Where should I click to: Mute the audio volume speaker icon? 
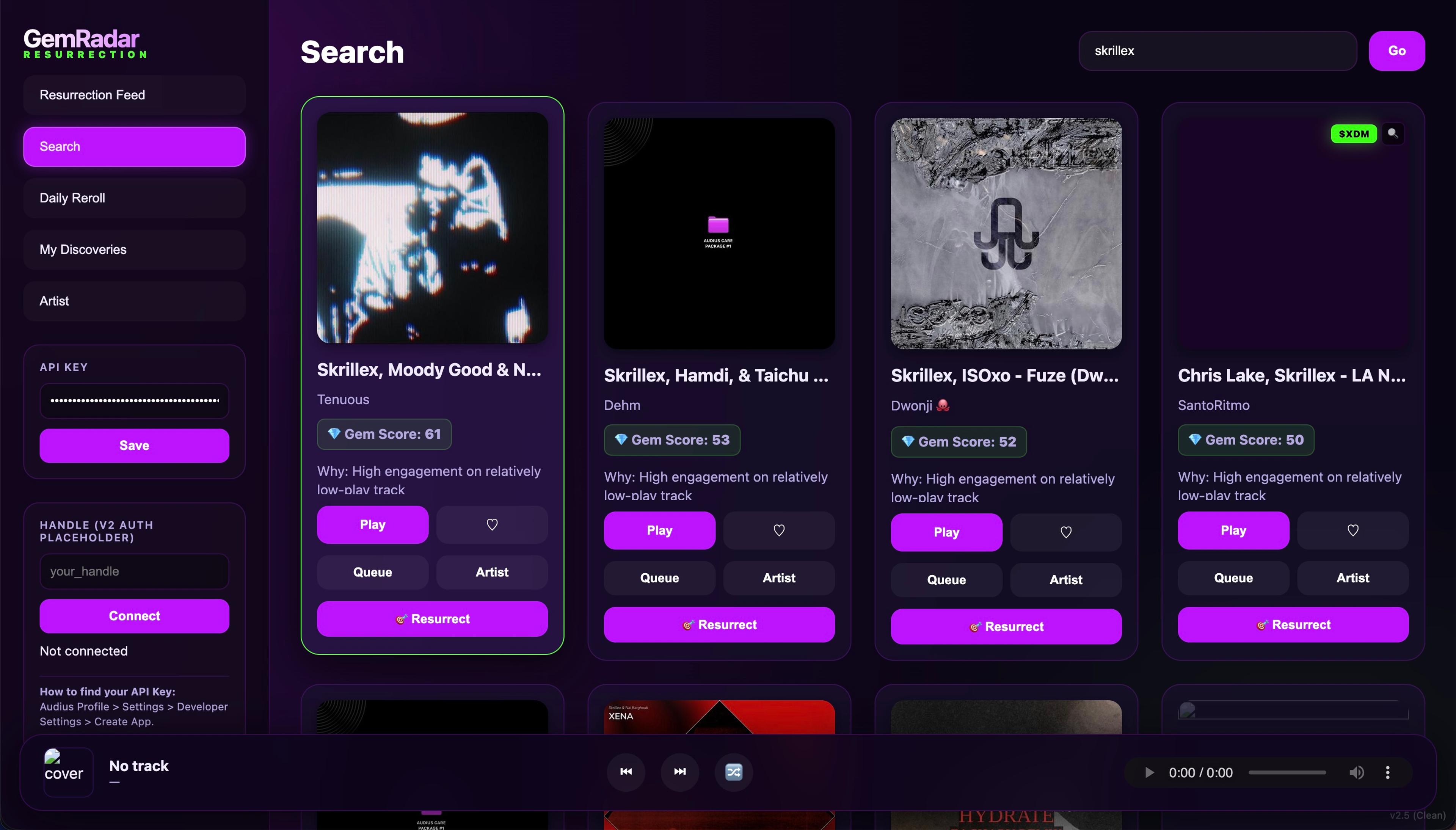point(1356,772)
